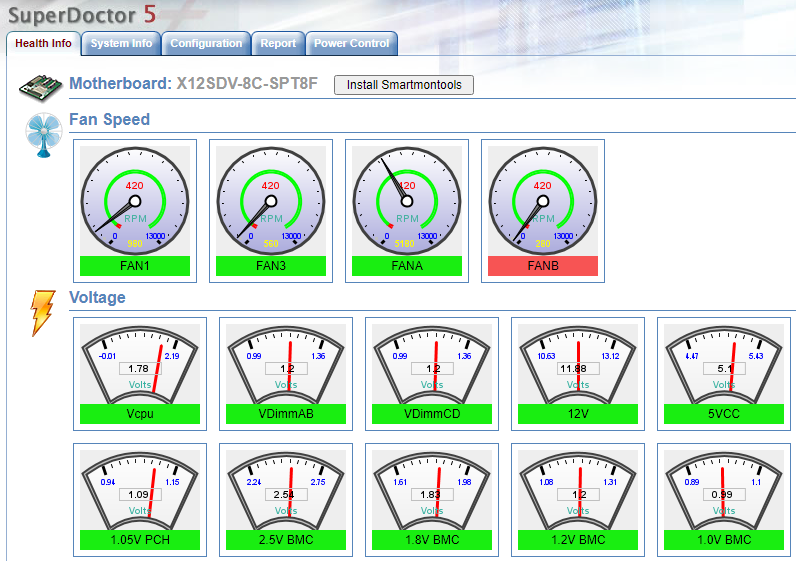Open the Configuration tab
796x561 pixels.
point(206,44)
